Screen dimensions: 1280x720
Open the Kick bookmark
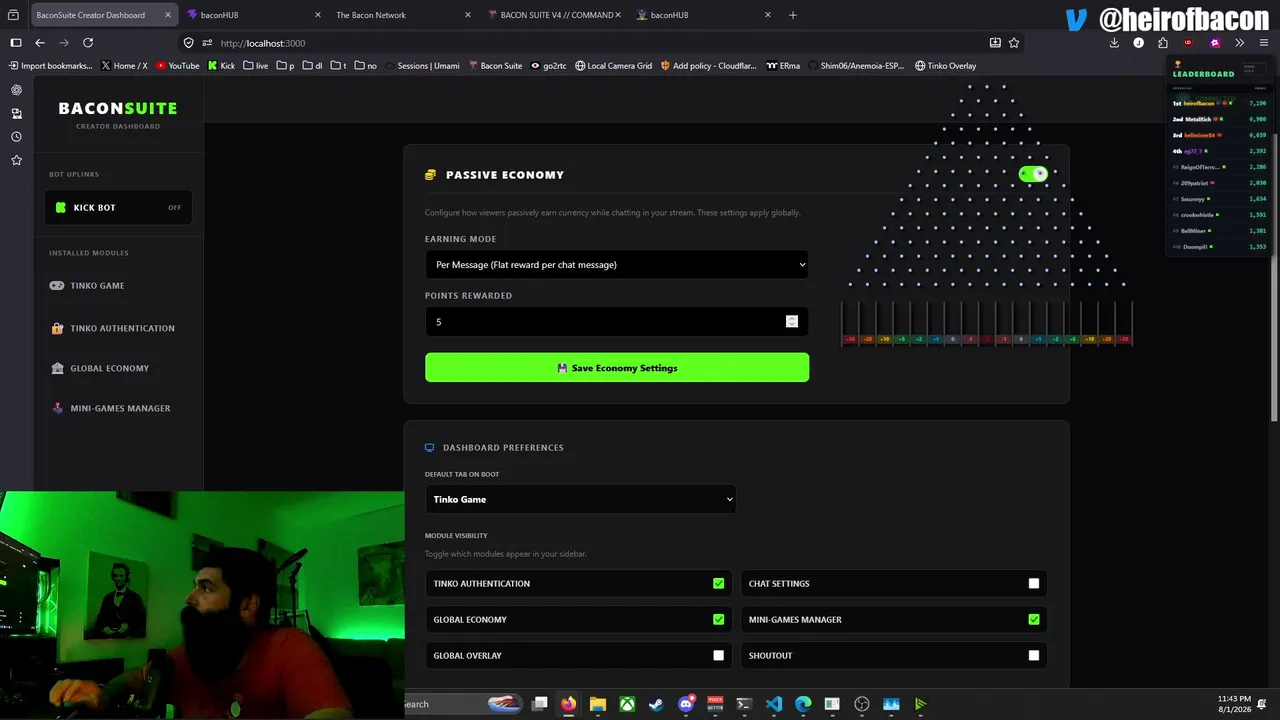click(222, 66)
